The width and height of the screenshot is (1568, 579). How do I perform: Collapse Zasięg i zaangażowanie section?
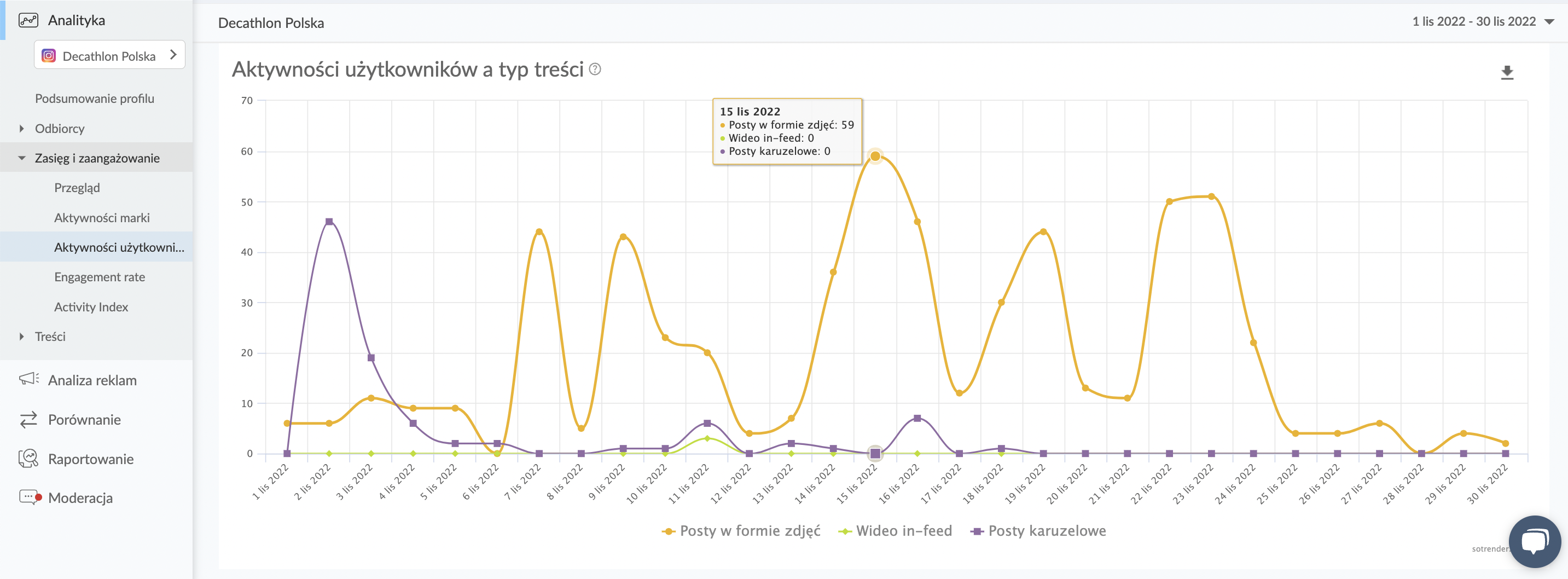[x=22, y=158]
